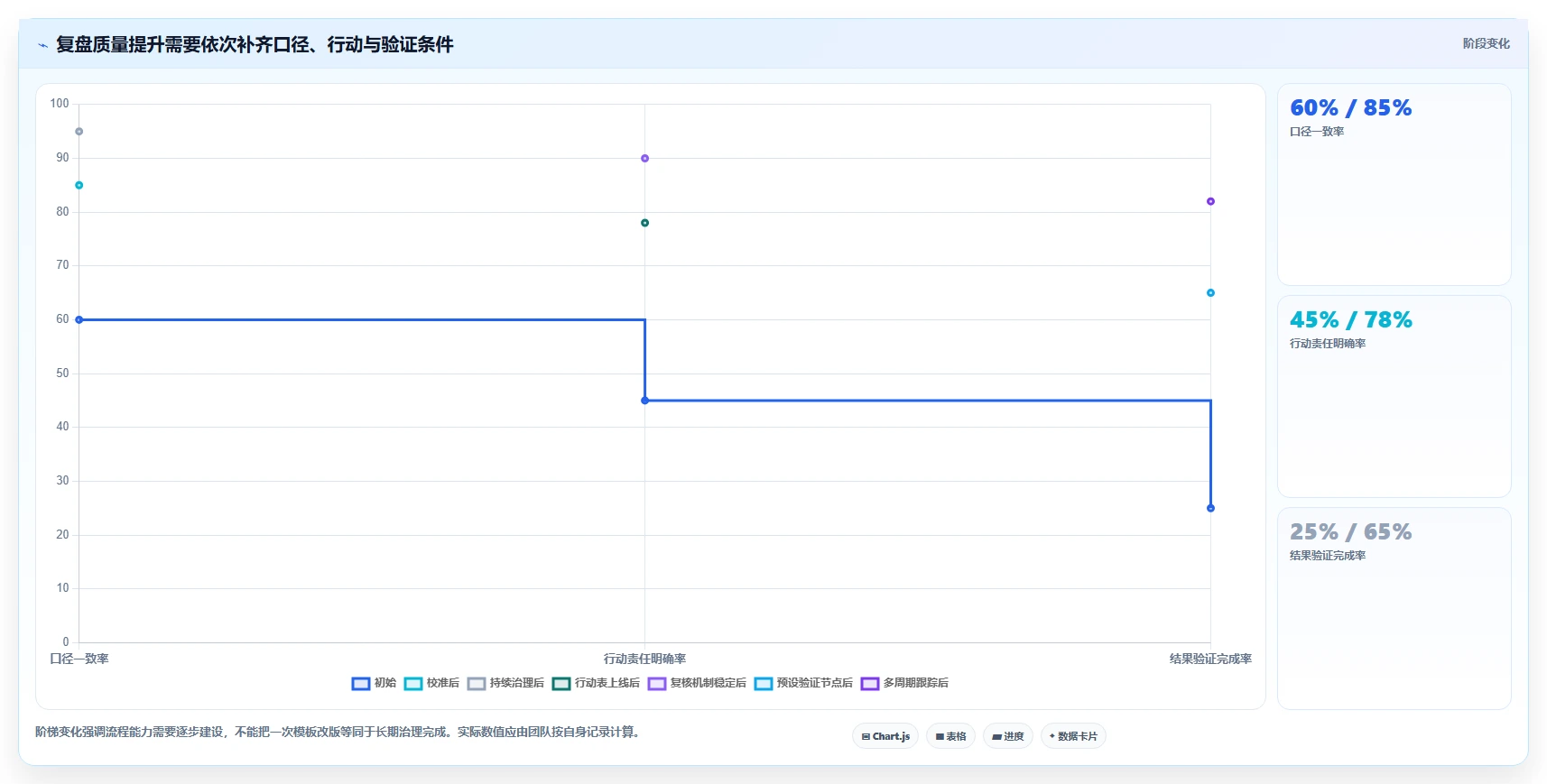The width and height of the screenshot is (1547, 784).
Task: Click the 数据卡片 chip
Action: tap(1073, 736)
